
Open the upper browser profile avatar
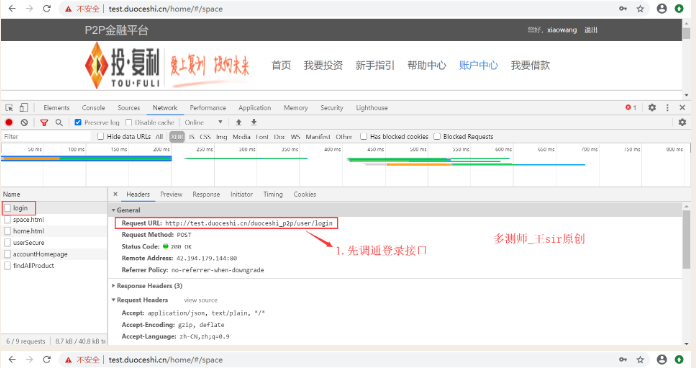pyautogui.click(x=661, y=8)
